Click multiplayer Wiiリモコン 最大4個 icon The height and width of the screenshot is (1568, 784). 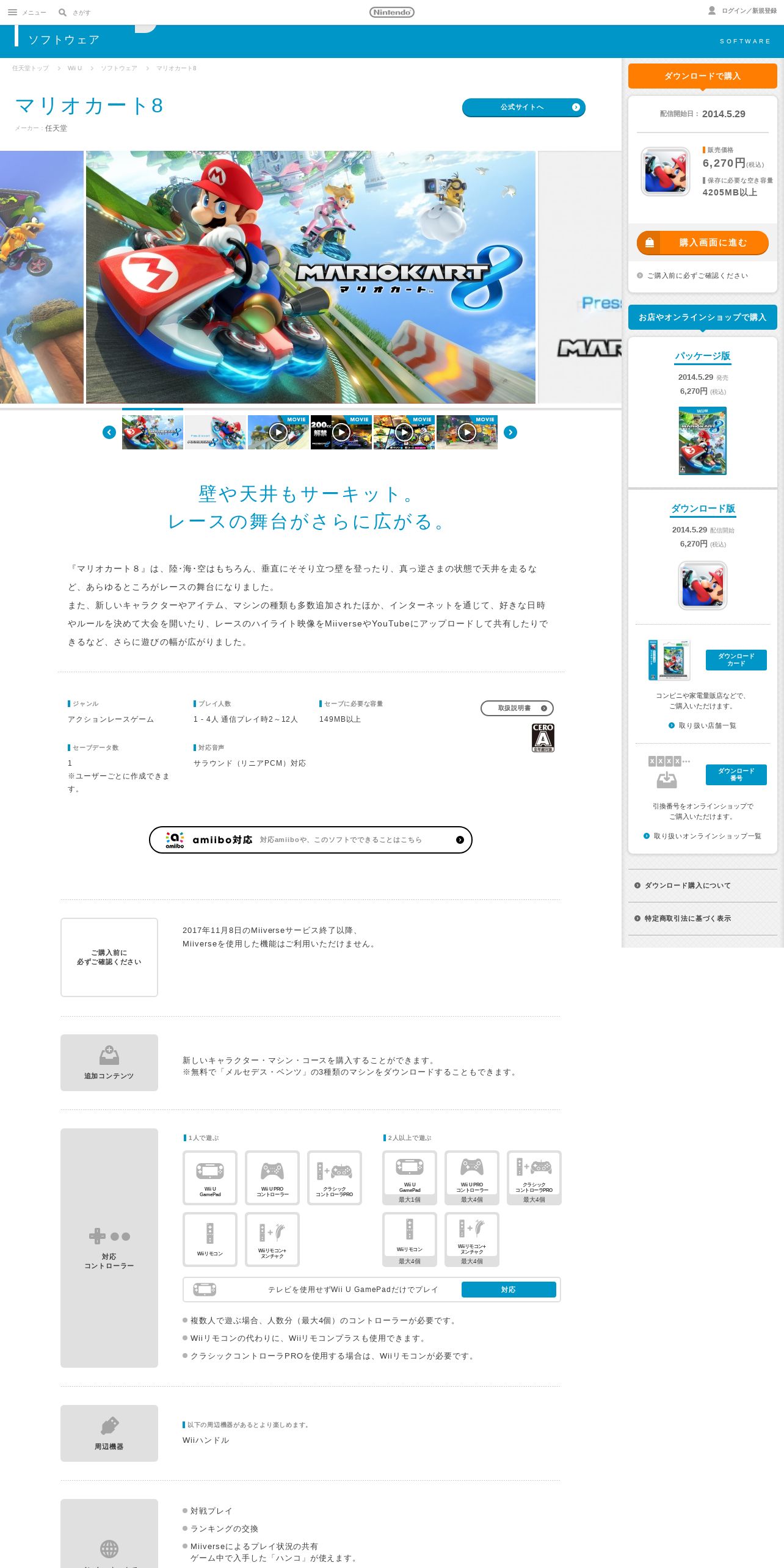pyautogui.click(x=410, y=1240)
